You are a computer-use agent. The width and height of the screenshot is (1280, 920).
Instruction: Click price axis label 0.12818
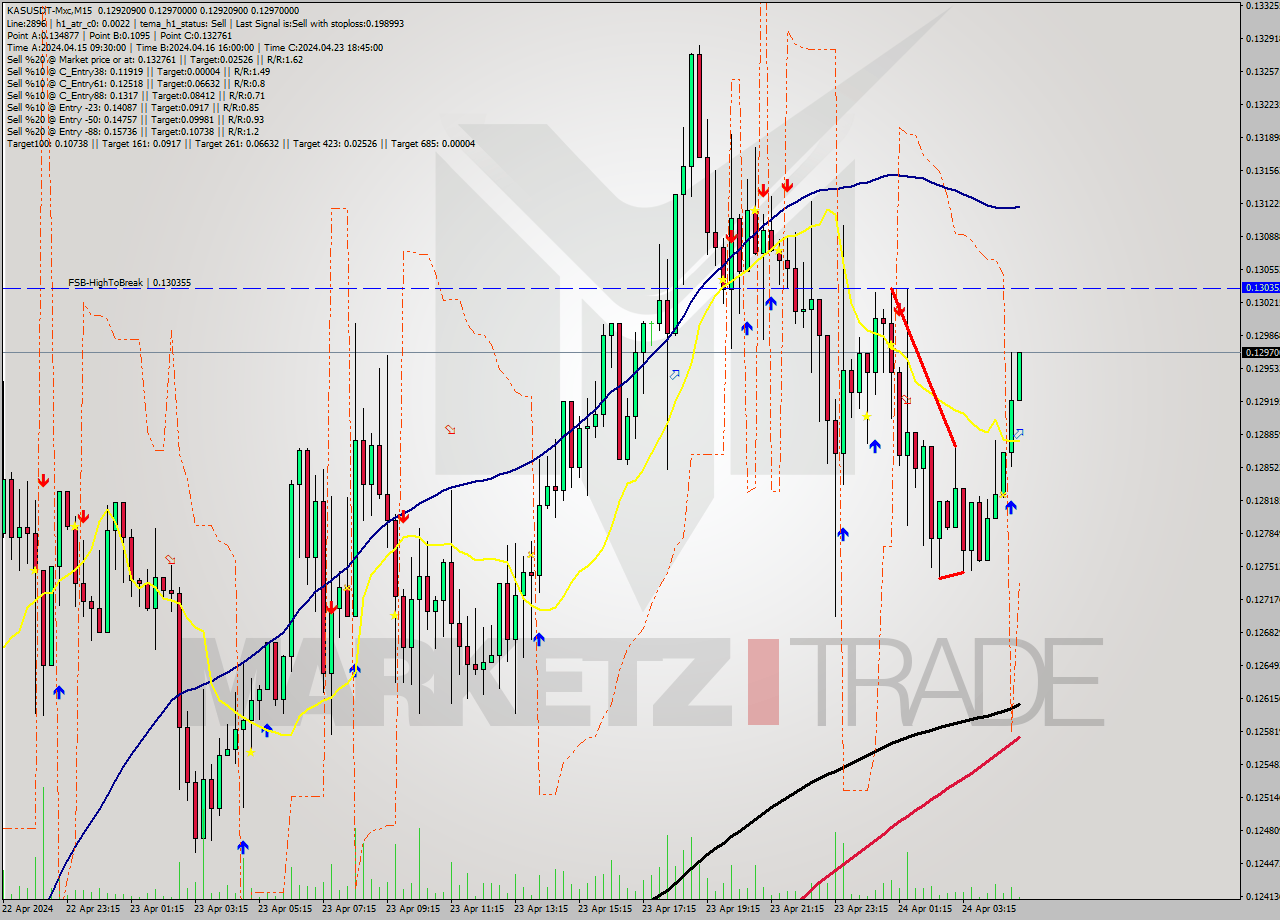[1261, 500]
